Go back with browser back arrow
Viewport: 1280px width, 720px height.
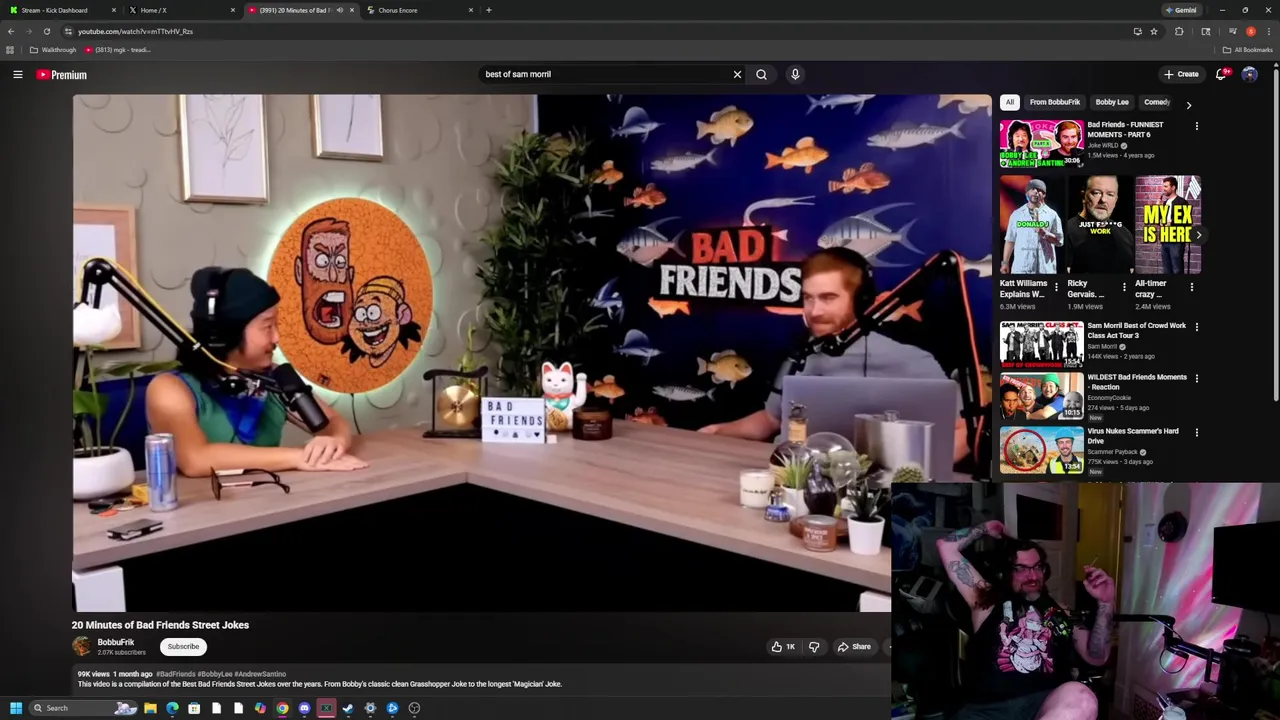coord(11,31)
